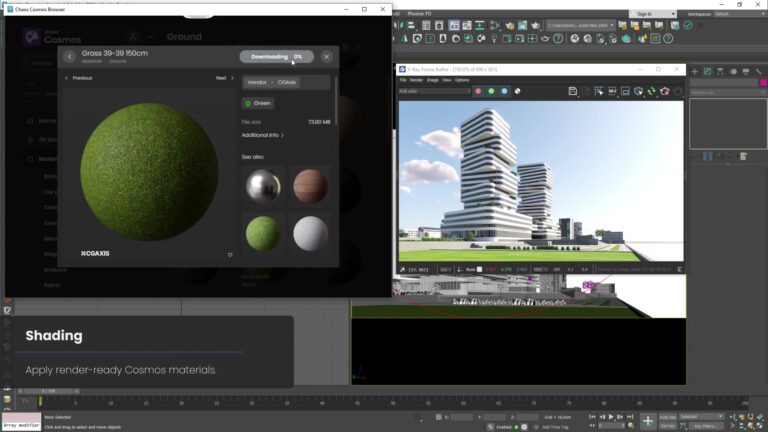The height and width of the screenshot is (432, 768).
Task: Open the Create tab plus icon in command panel
Action: click(x=695, y=72)
